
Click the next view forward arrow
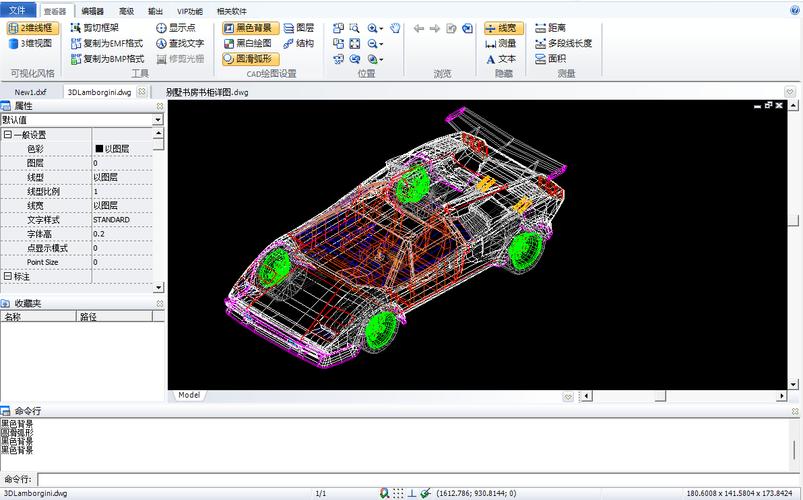pyautogui.click(x=435, y=28)
